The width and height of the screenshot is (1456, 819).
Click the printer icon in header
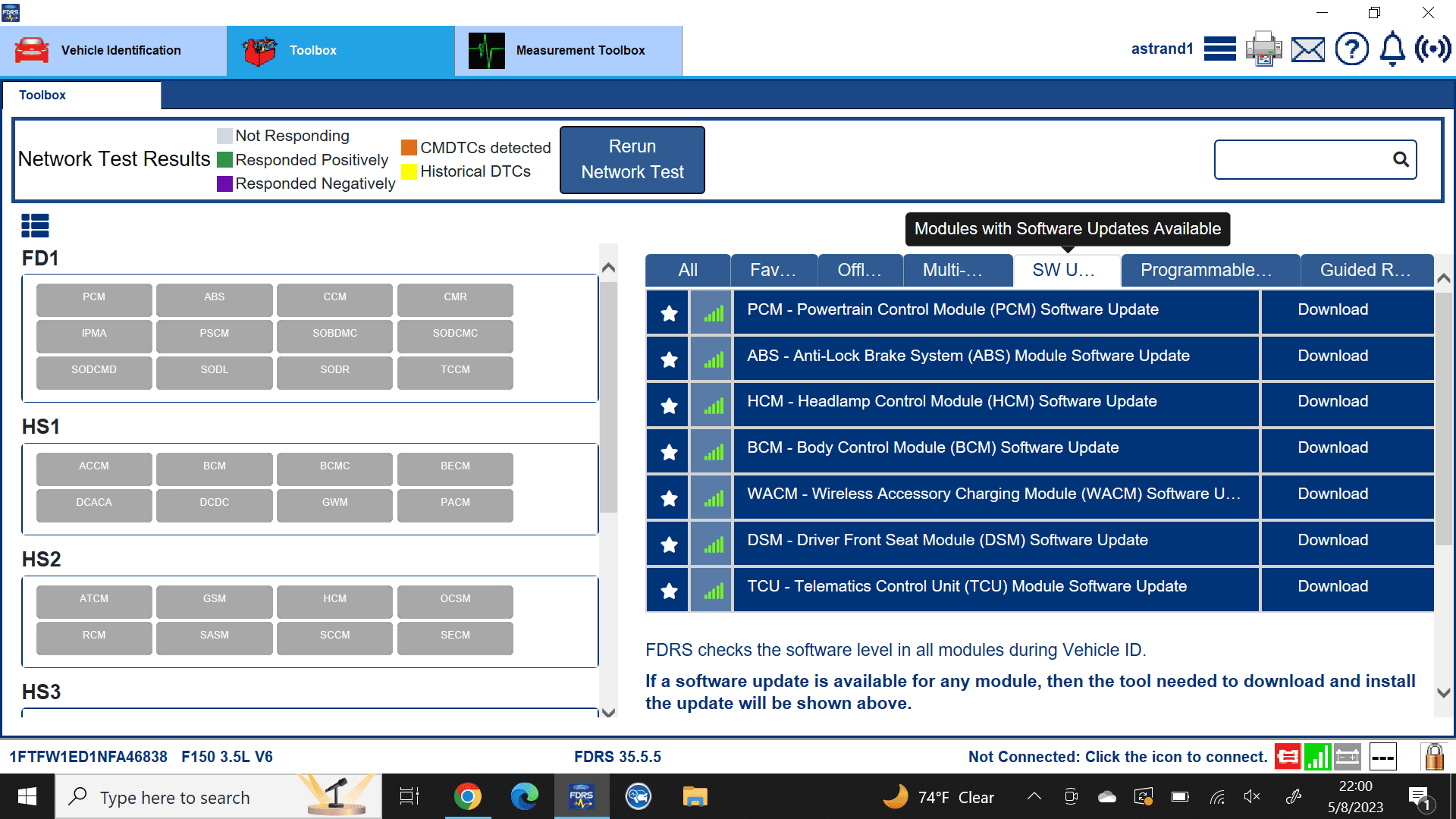[1263, 49]
